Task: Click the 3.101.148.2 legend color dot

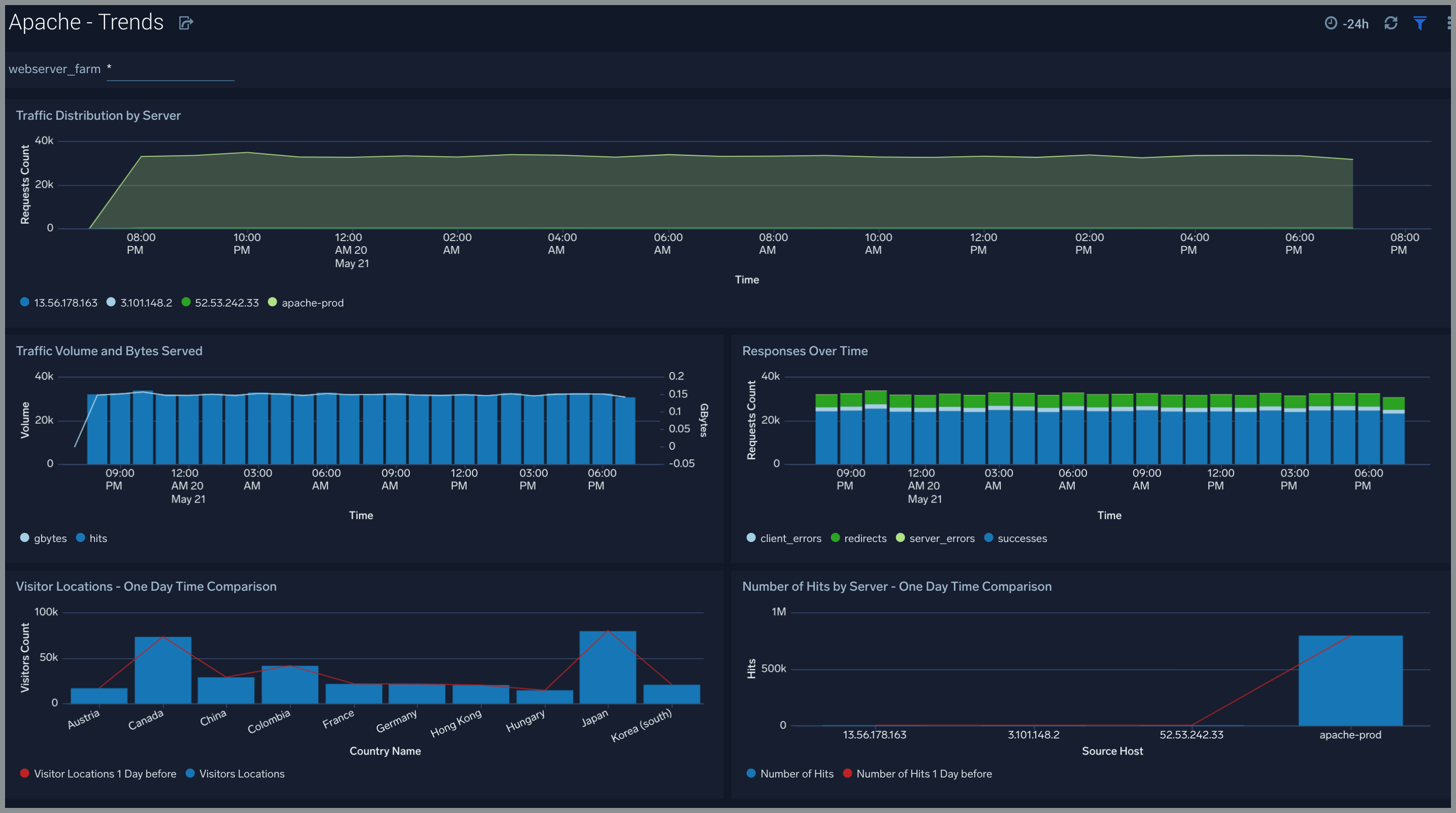Action: click(111, 302)
